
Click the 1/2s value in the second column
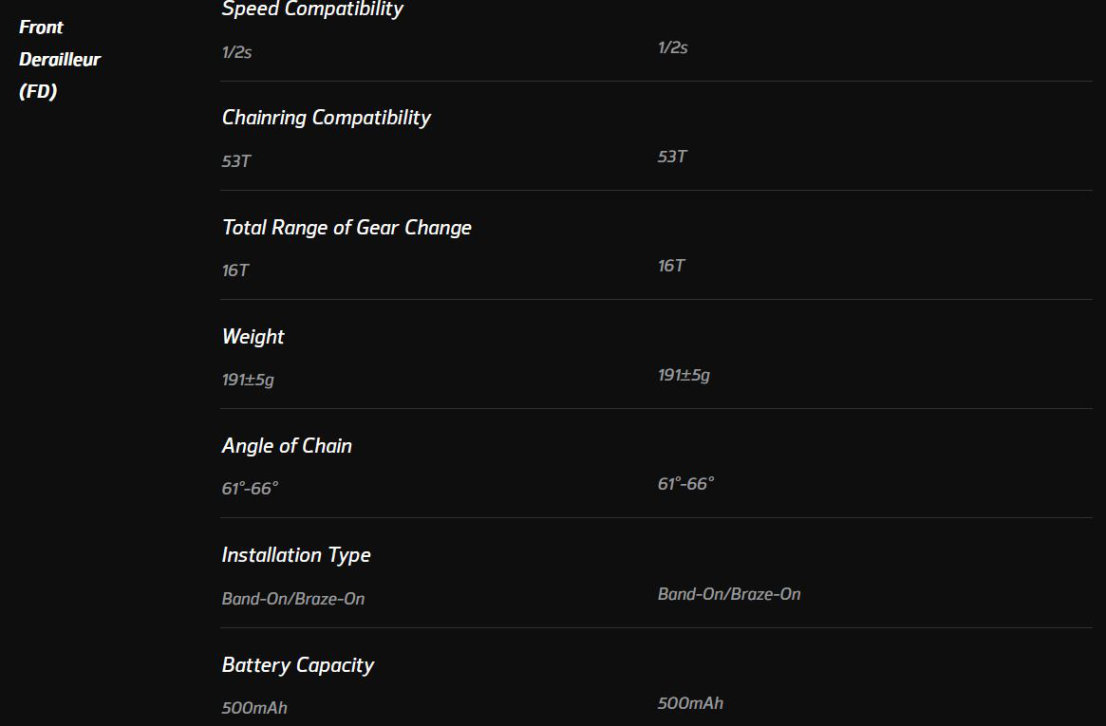pos(673,48)
